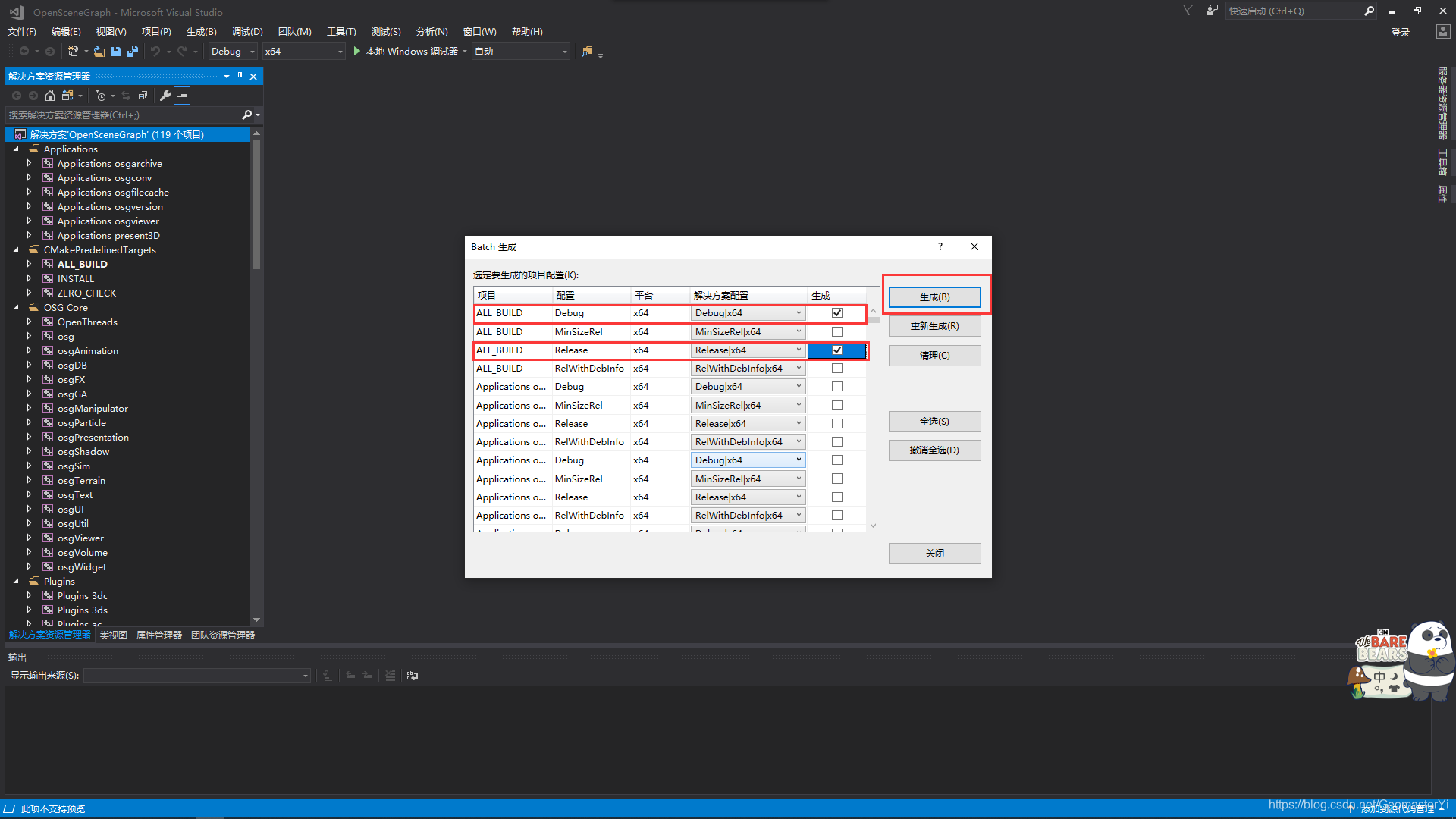Collapse the OSG Core folder
The height and width of the screenshot is (819, 1456).
pos(17,308)
